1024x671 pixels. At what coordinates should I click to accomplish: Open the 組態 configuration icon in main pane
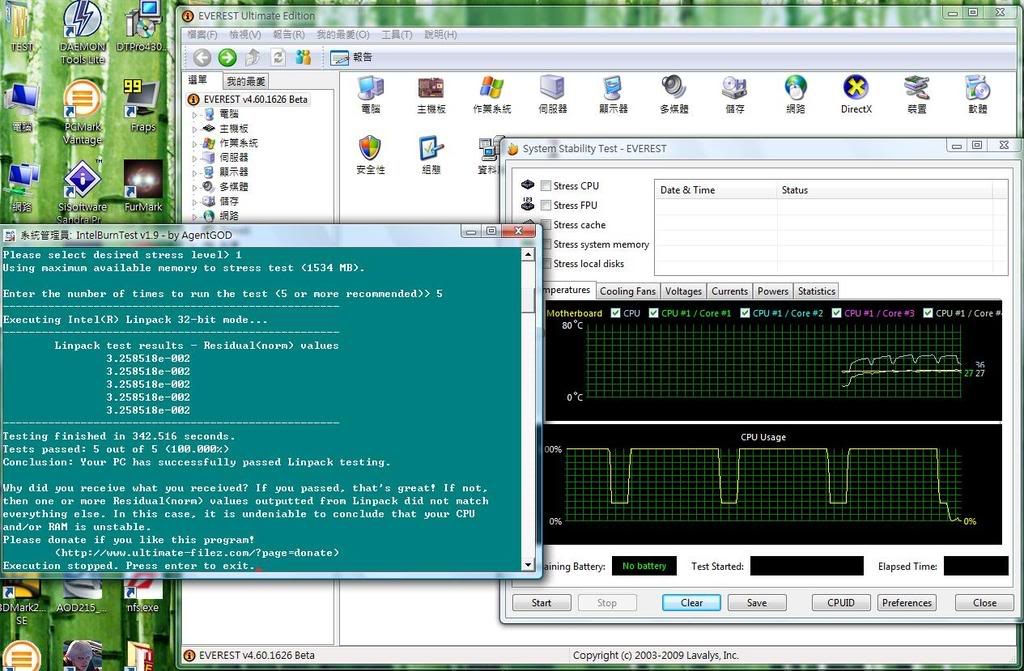(x=431, y=155)
